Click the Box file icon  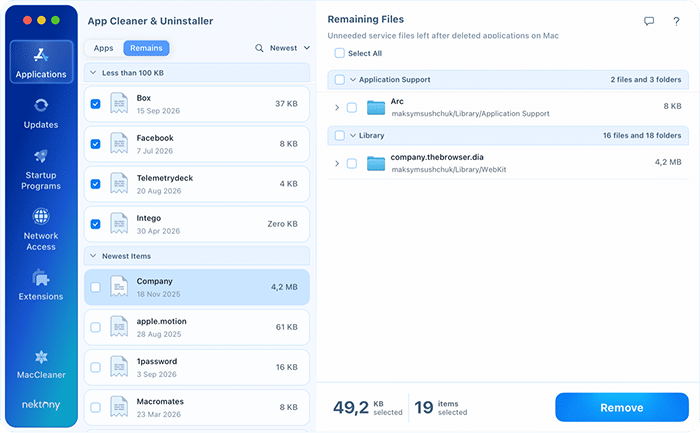[119, 104]
